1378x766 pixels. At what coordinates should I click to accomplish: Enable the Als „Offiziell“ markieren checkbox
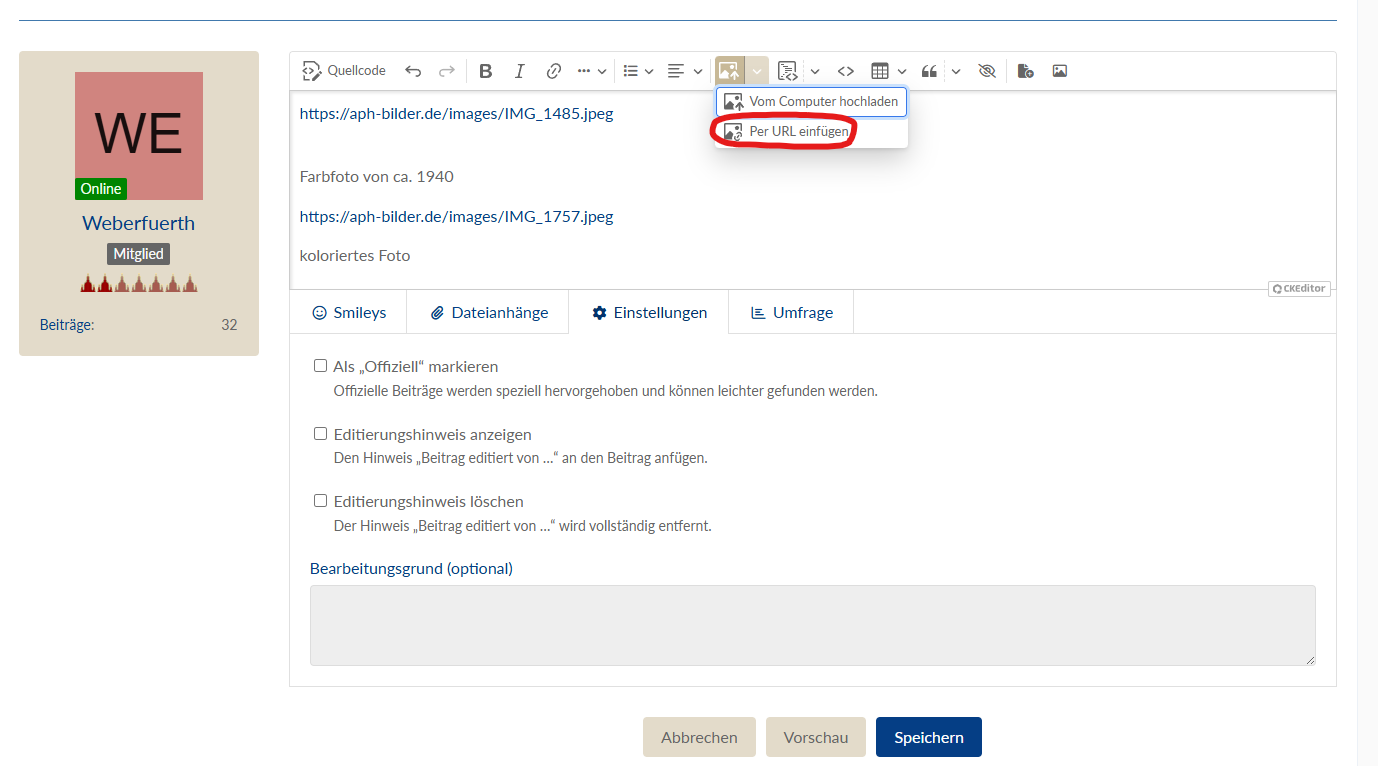321,366
